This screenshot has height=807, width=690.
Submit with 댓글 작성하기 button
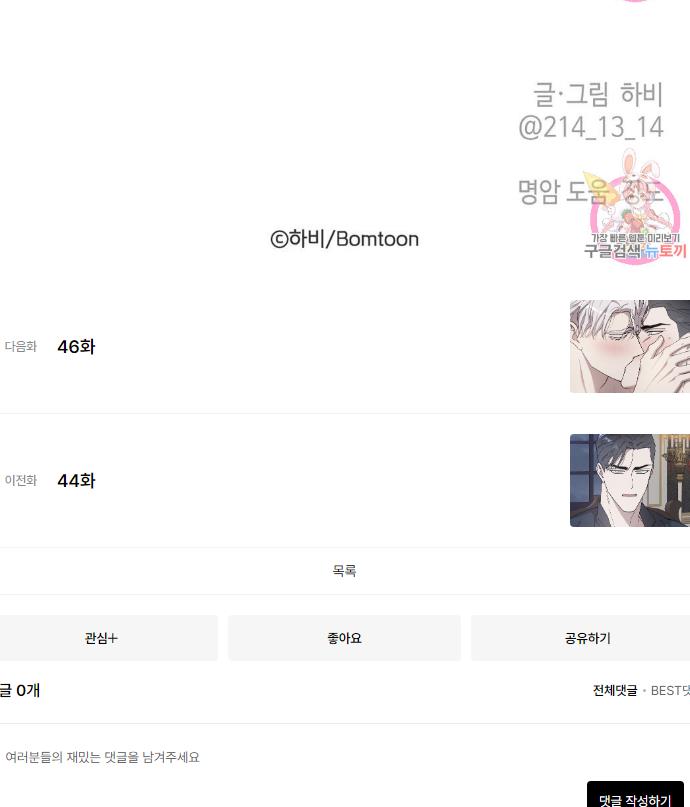point(635,795)
